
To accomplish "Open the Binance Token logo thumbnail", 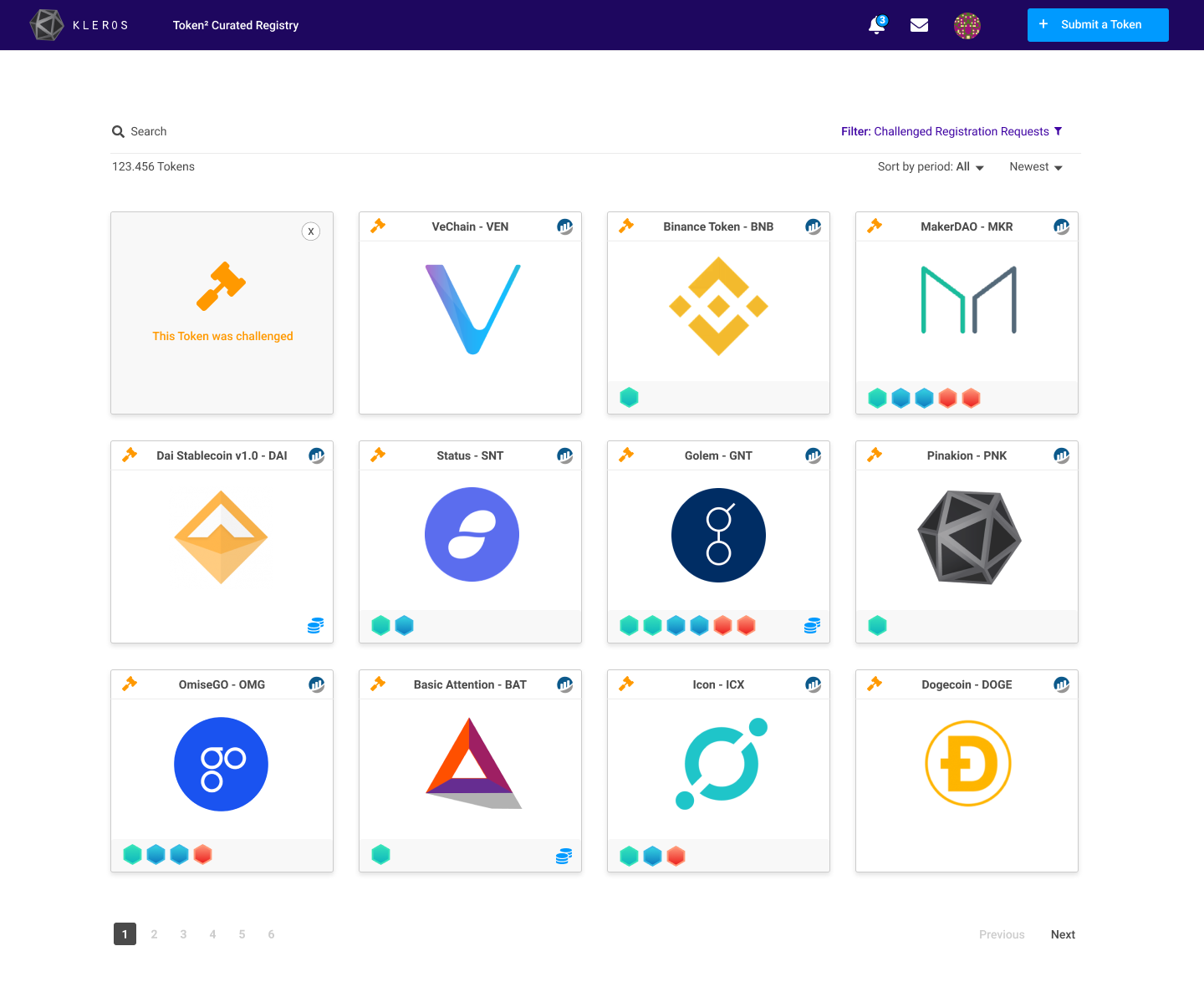I will pyautogui.click(x=718, y=307).
